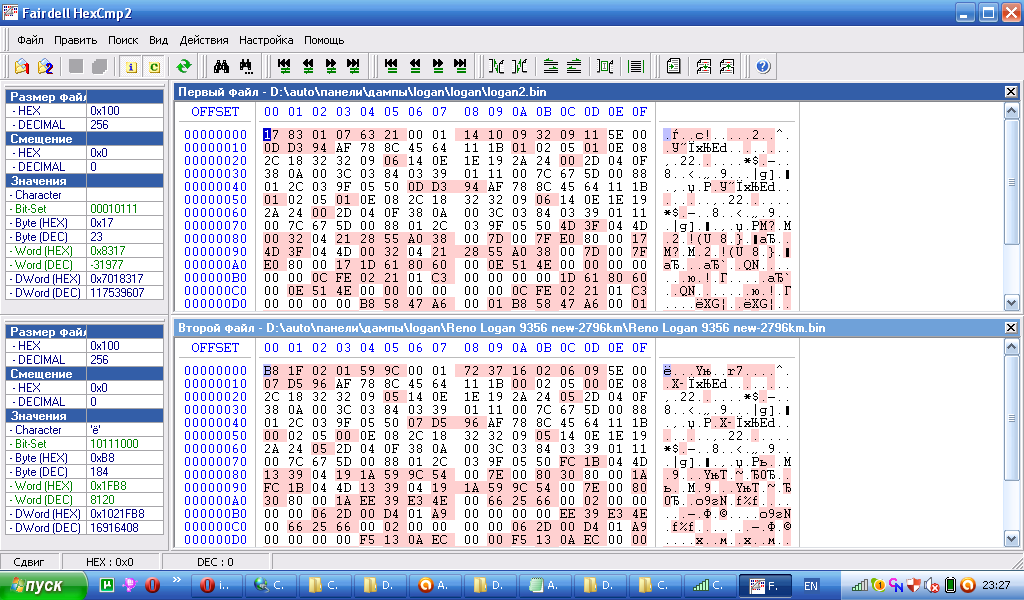Image resolution: width=1024 pixels, height=600 pixels.
Task: Open the Файл menu
Action: 30,40
